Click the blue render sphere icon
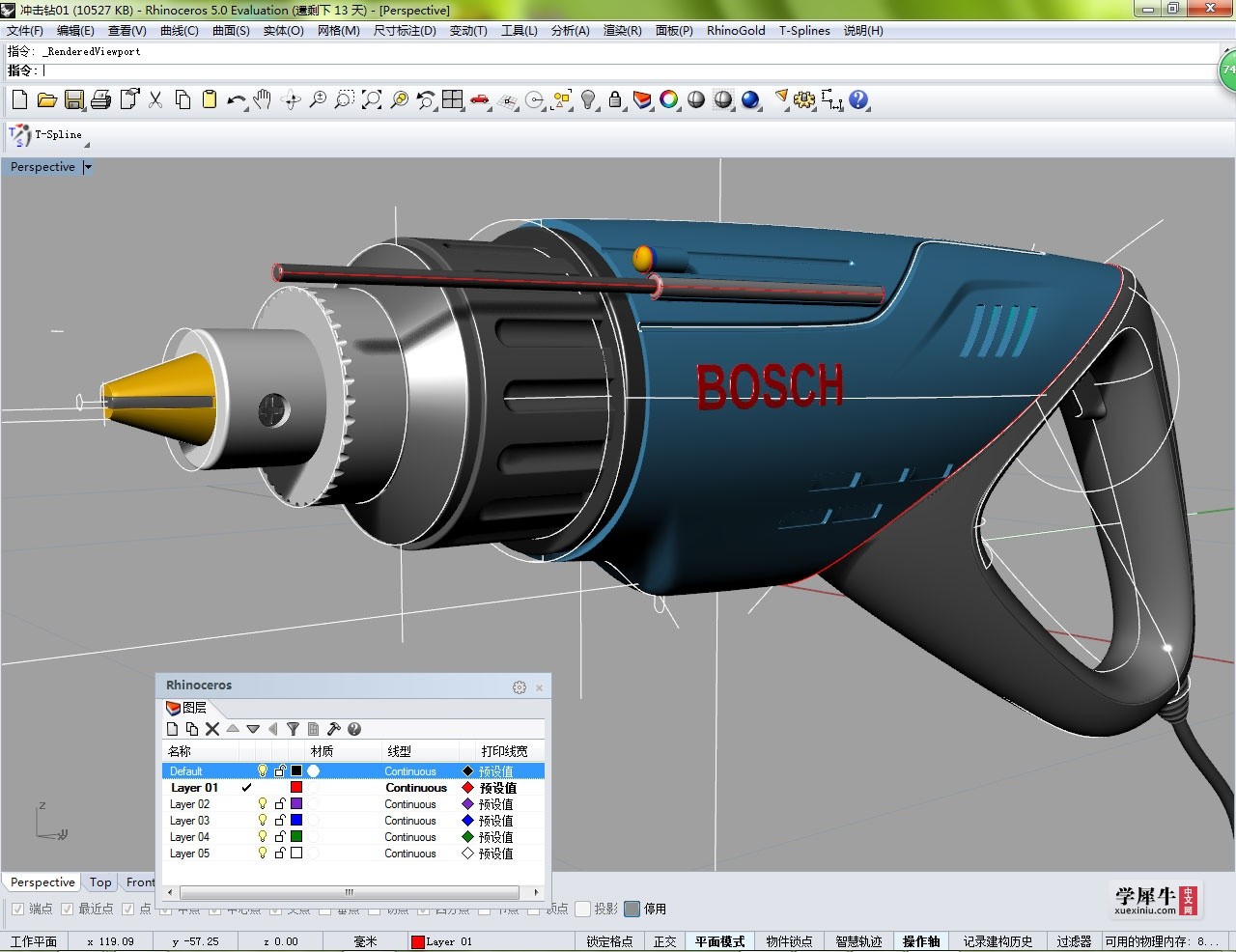1236x952 pixels. tap(750, 99)
